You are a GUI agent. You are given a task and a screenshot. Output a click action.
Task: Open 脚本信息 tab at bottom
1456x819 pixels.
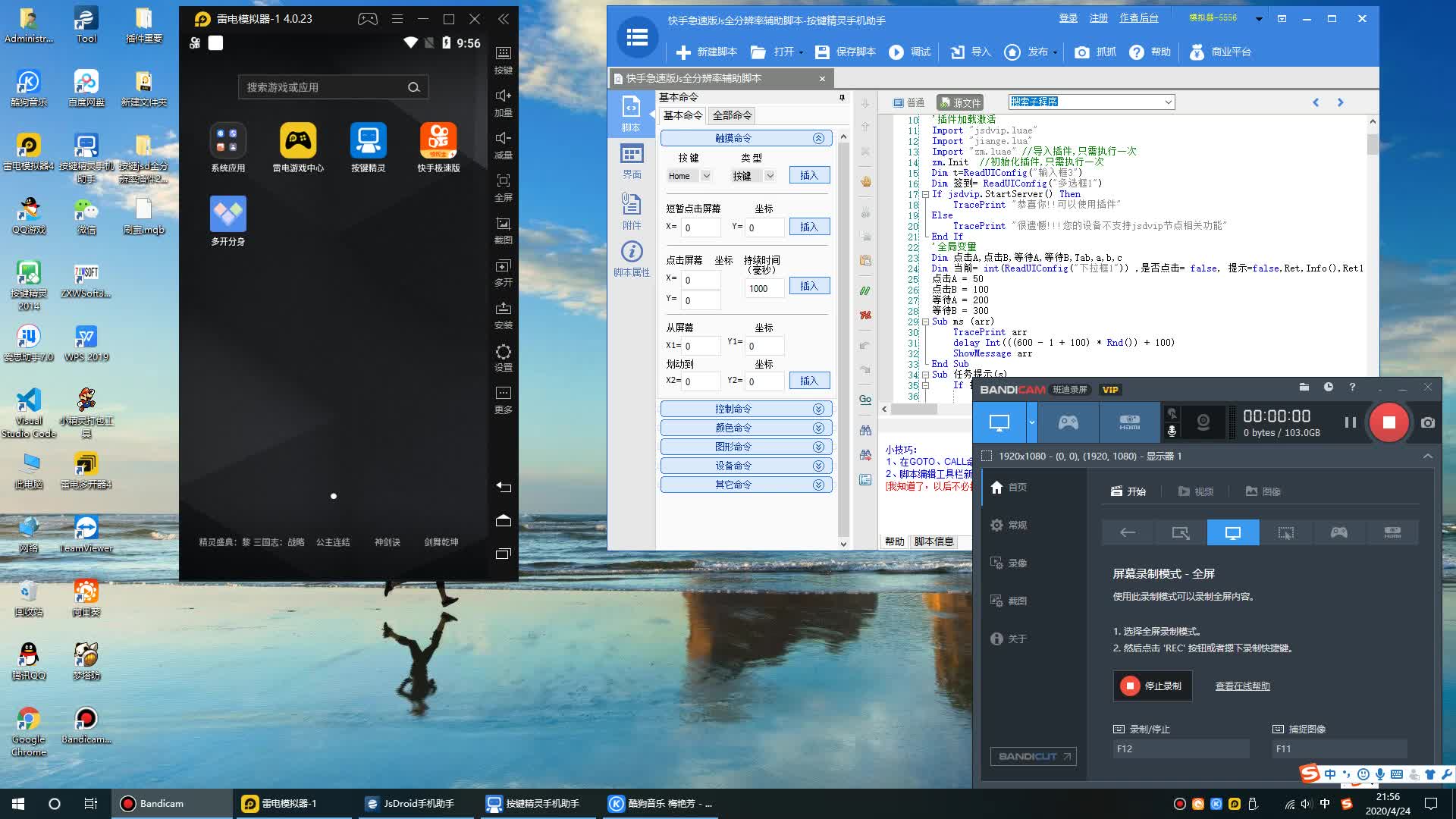(934, 541)
